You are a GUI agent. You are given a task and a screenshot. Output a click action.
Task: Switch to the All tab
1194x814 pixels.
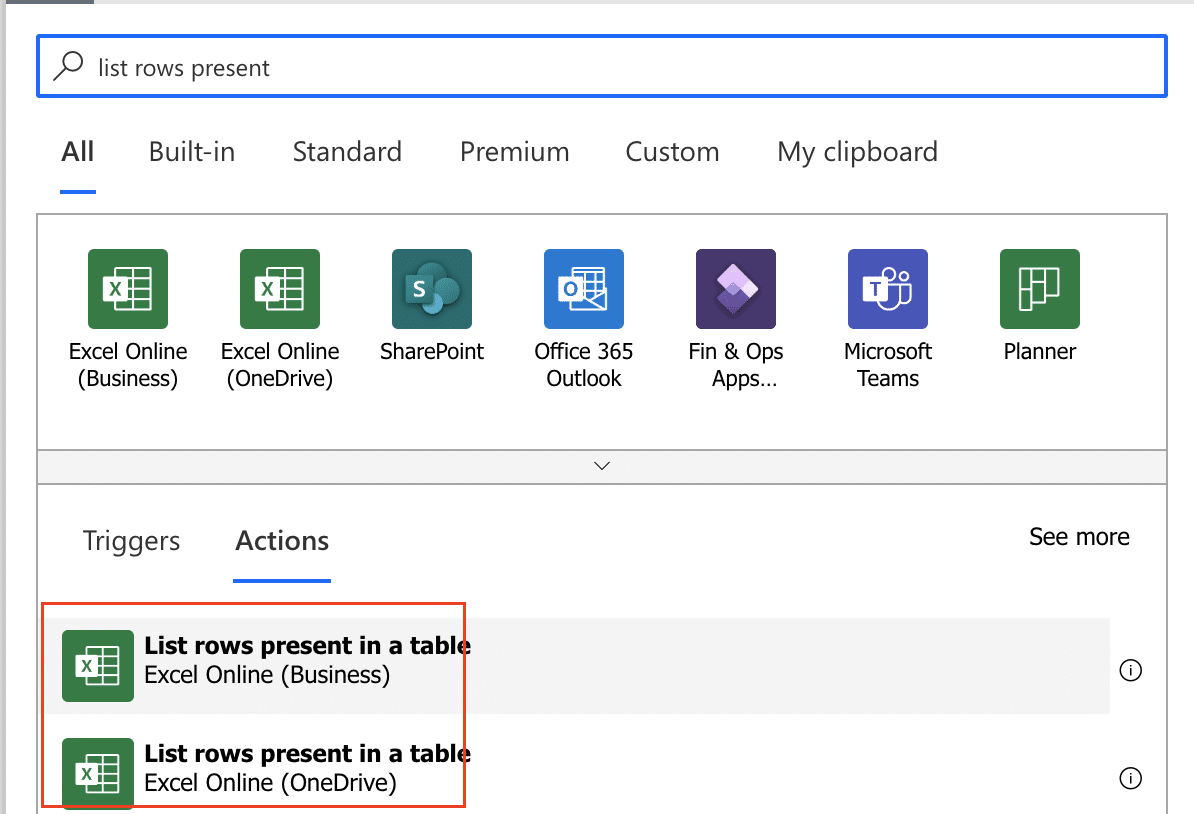coord(78,152)
